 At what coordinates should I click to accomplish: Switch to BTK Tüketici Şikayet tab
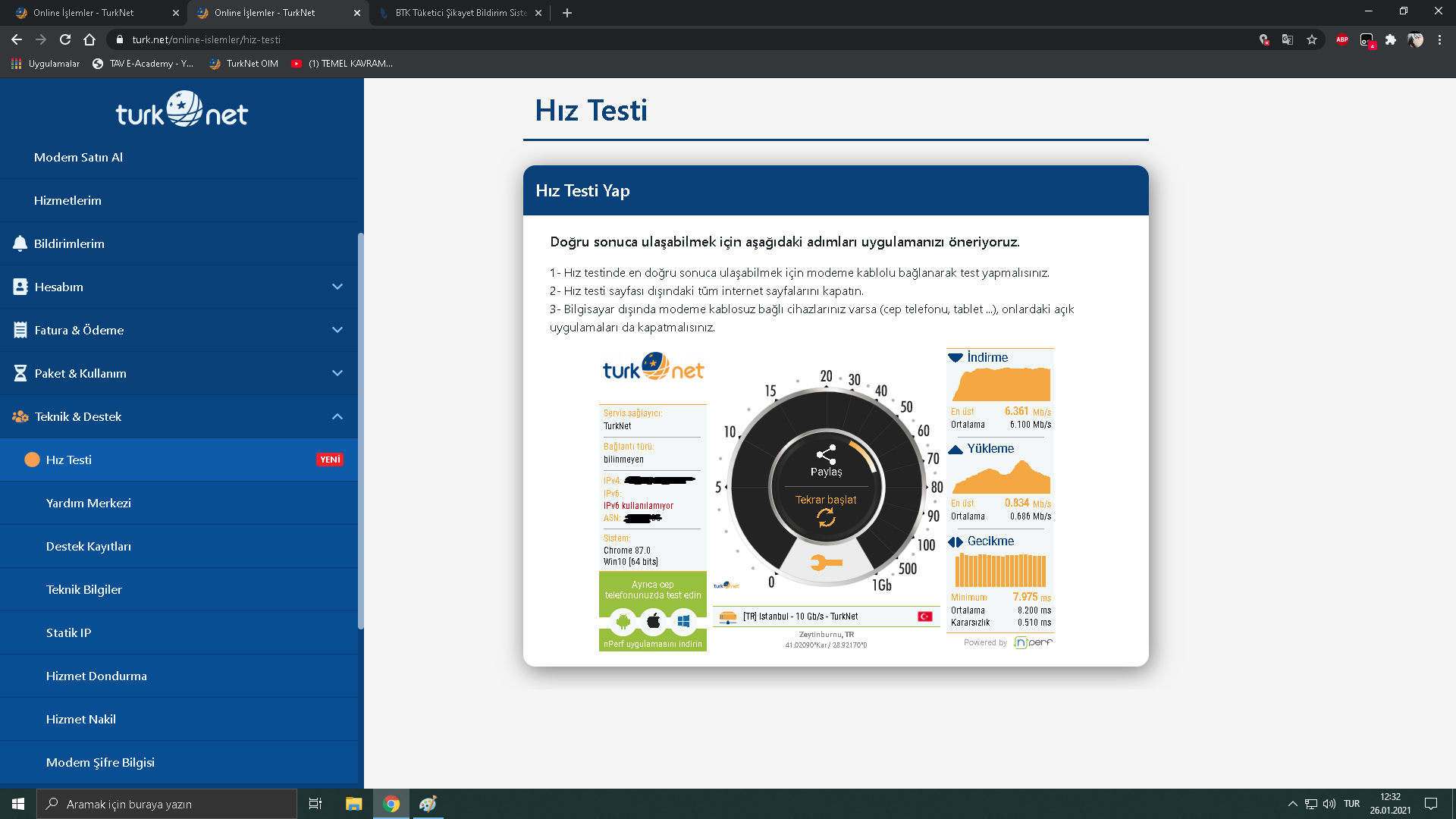coord(460,13)
